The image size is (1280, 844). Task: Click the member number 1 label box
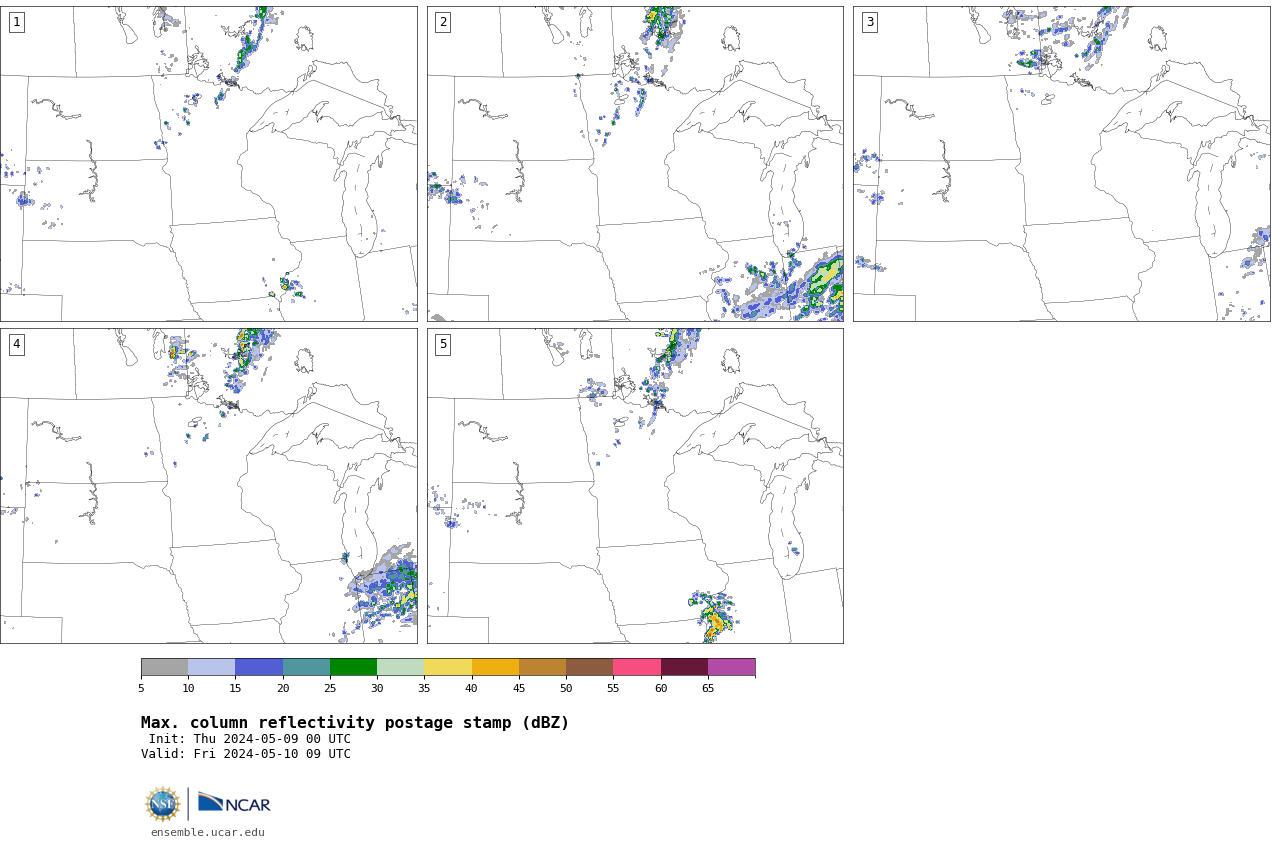[x=16, y=22]
